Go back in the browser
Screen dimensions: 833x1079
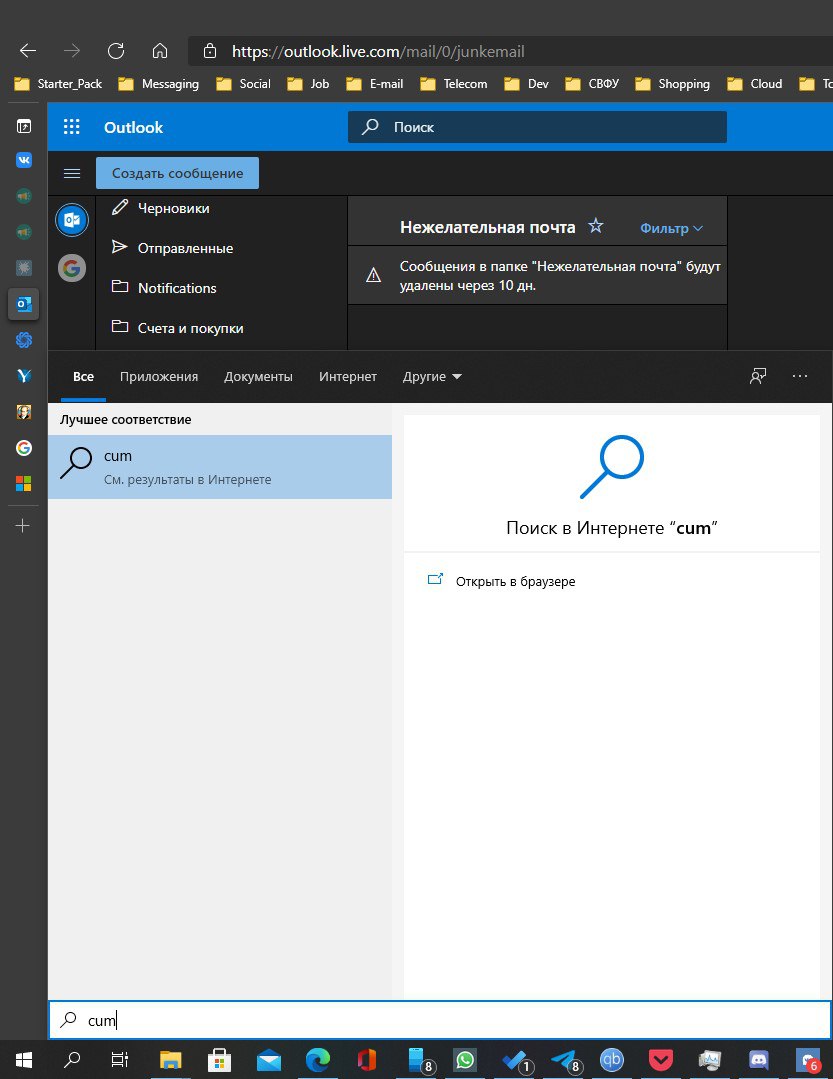pyautogui.click(x=28, y=51)
